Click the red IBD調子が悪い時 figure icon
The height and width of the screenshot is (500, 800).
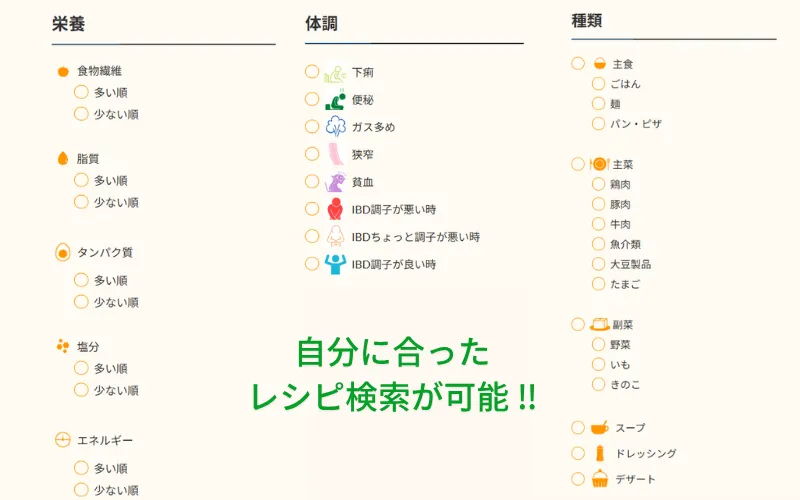click(x=335, y=209)
